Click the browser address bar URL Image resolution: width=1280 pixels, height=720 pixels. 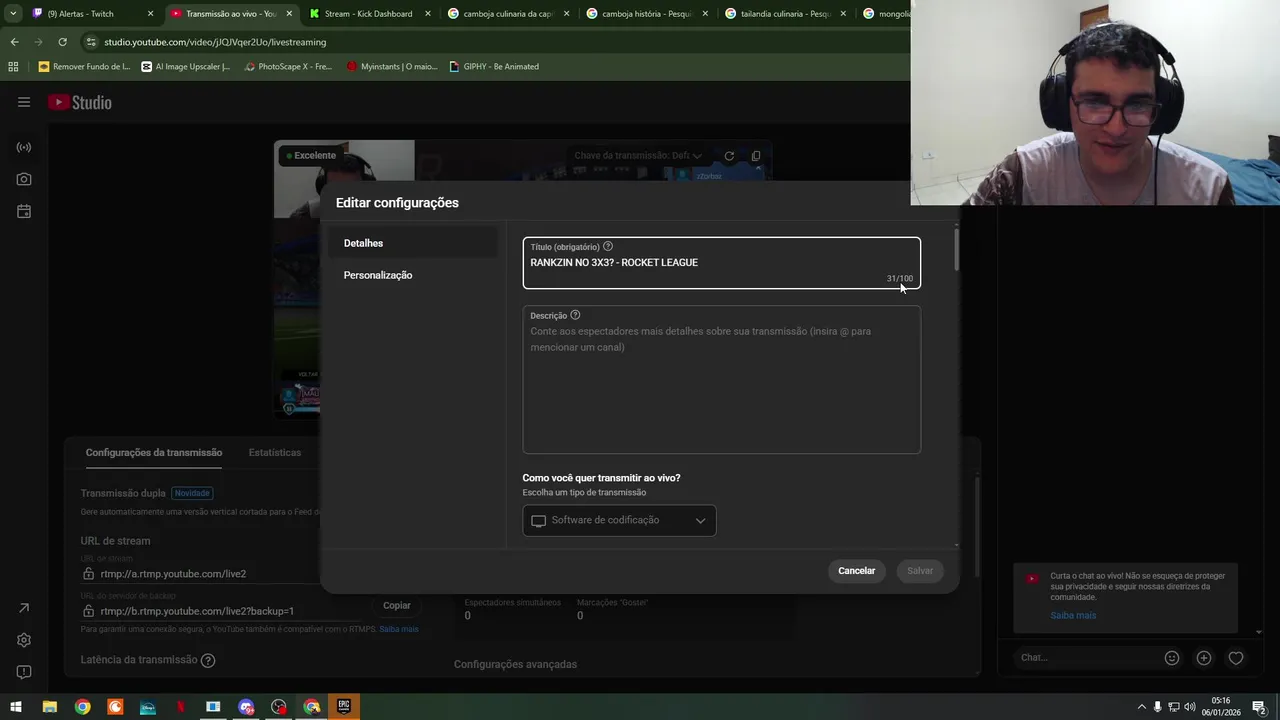[x=215, y=42]
